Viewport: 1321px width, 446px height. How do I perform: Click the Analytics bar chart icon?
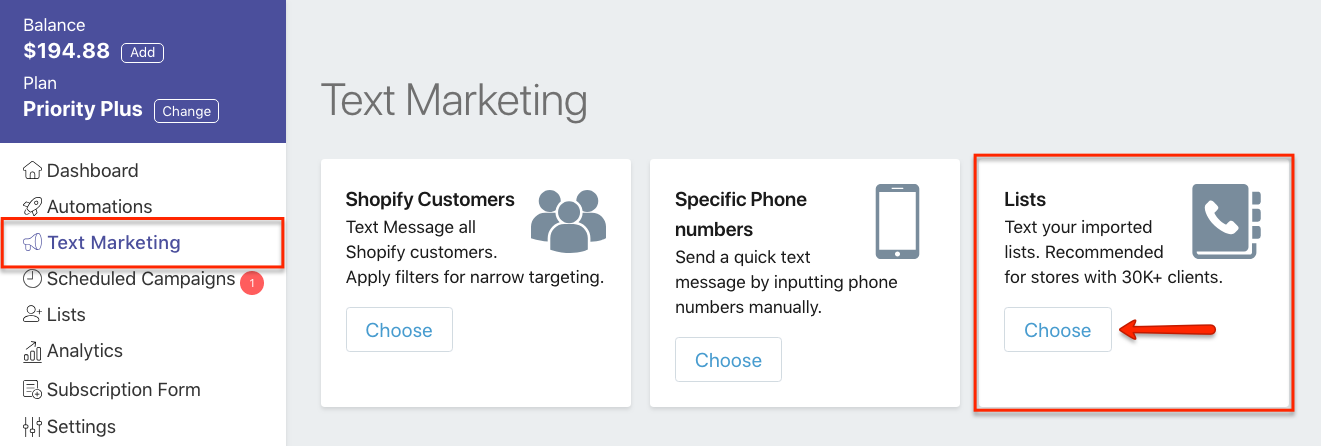click(x=33, y=351)
